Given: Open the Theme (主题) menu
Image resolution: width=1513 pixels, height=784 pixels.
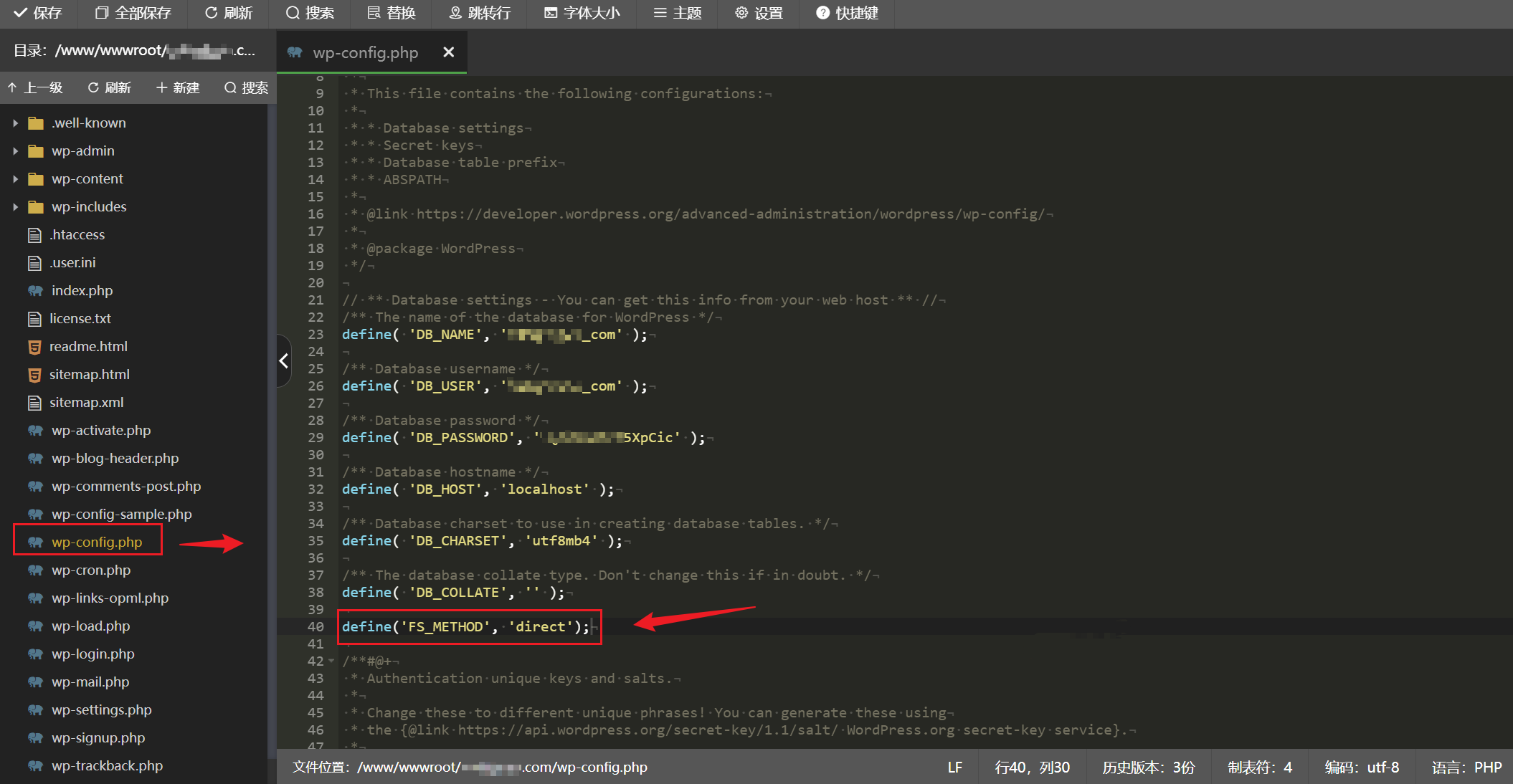Looking at the screenshot, I should point(677,13).
